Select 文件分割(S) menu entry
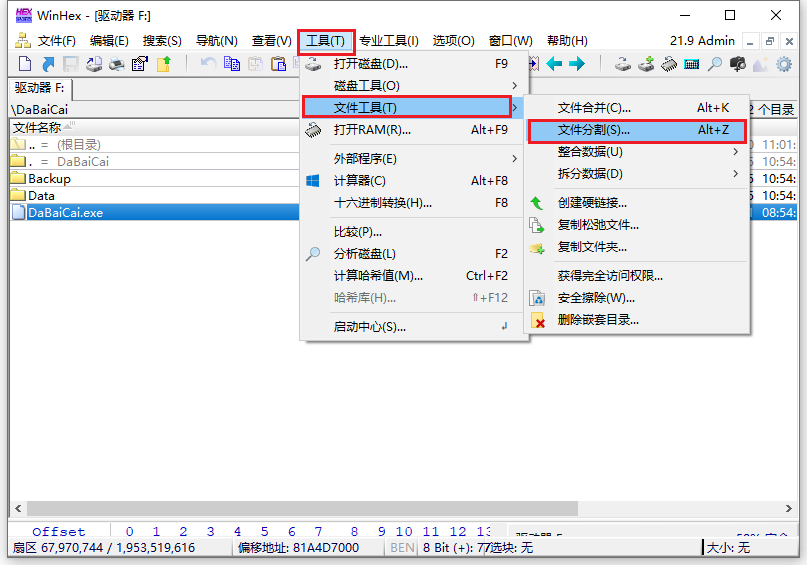This screenshot has height=565, width=807. pyautogui.click(x=637, y=130)
